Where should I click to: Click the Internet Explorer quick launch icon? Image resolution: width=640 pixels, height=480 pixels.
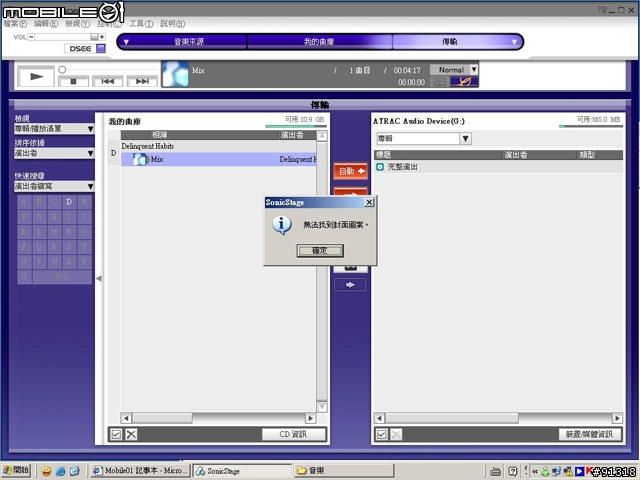pos(60,471)
